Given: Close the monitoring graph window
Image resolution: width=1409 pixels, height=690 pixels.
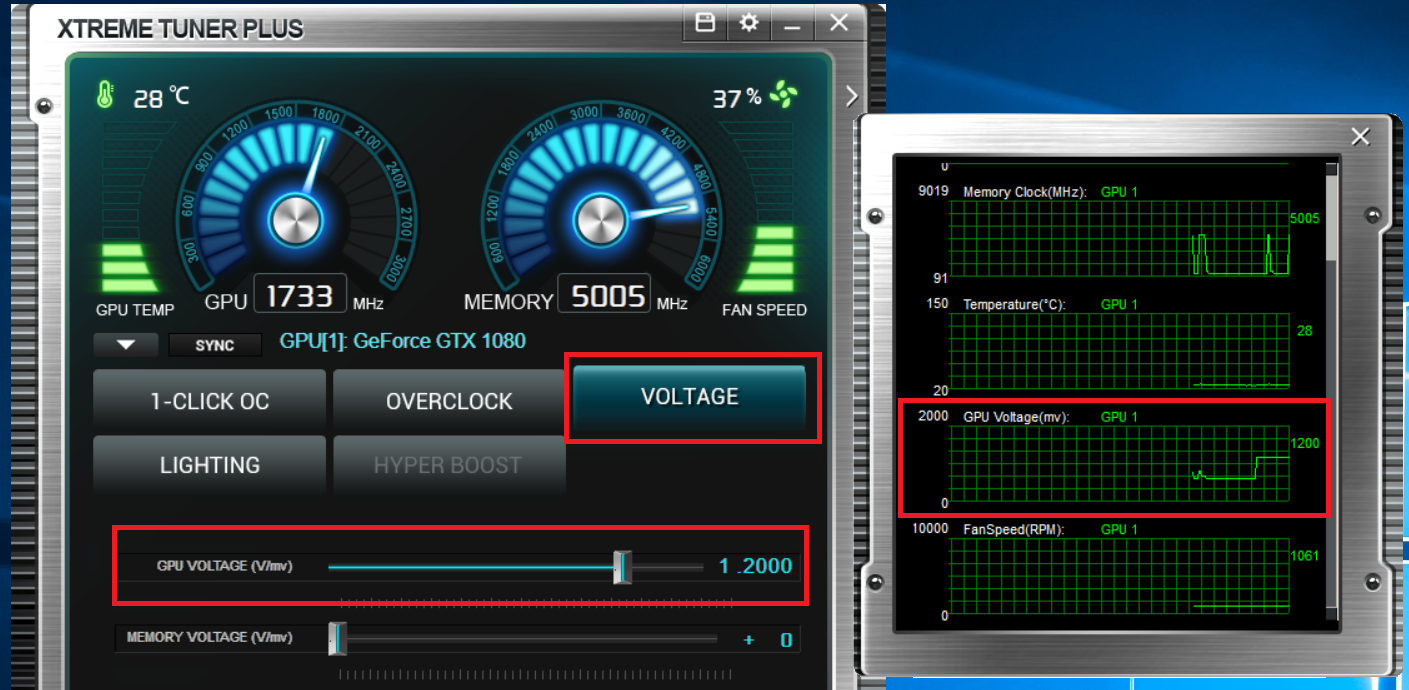Looking at the screenshot, I should pyautogui.click(x=1360, y=137).
